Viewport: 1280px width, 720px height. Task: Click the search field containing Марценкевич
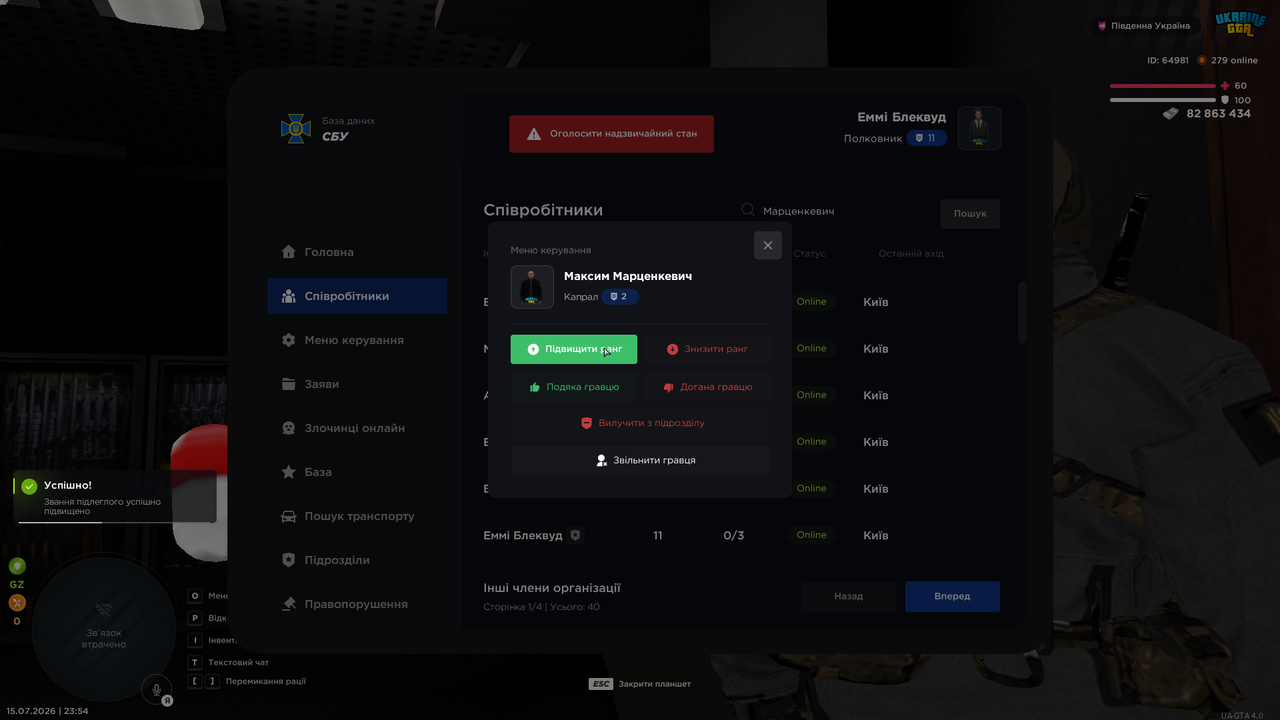click(x=833, y=212)
